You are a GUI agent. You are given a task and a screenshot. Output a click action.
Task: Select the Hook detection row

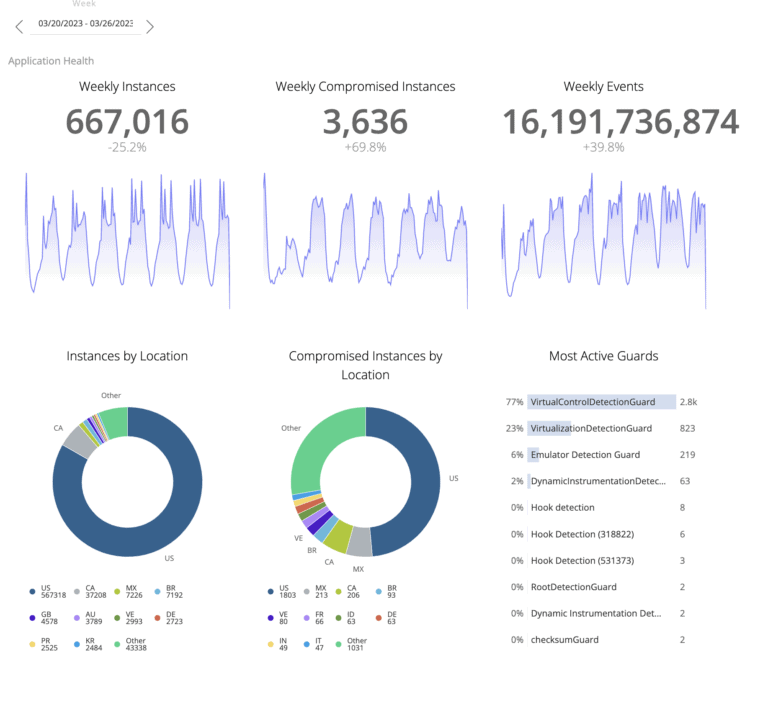[601, 508]
